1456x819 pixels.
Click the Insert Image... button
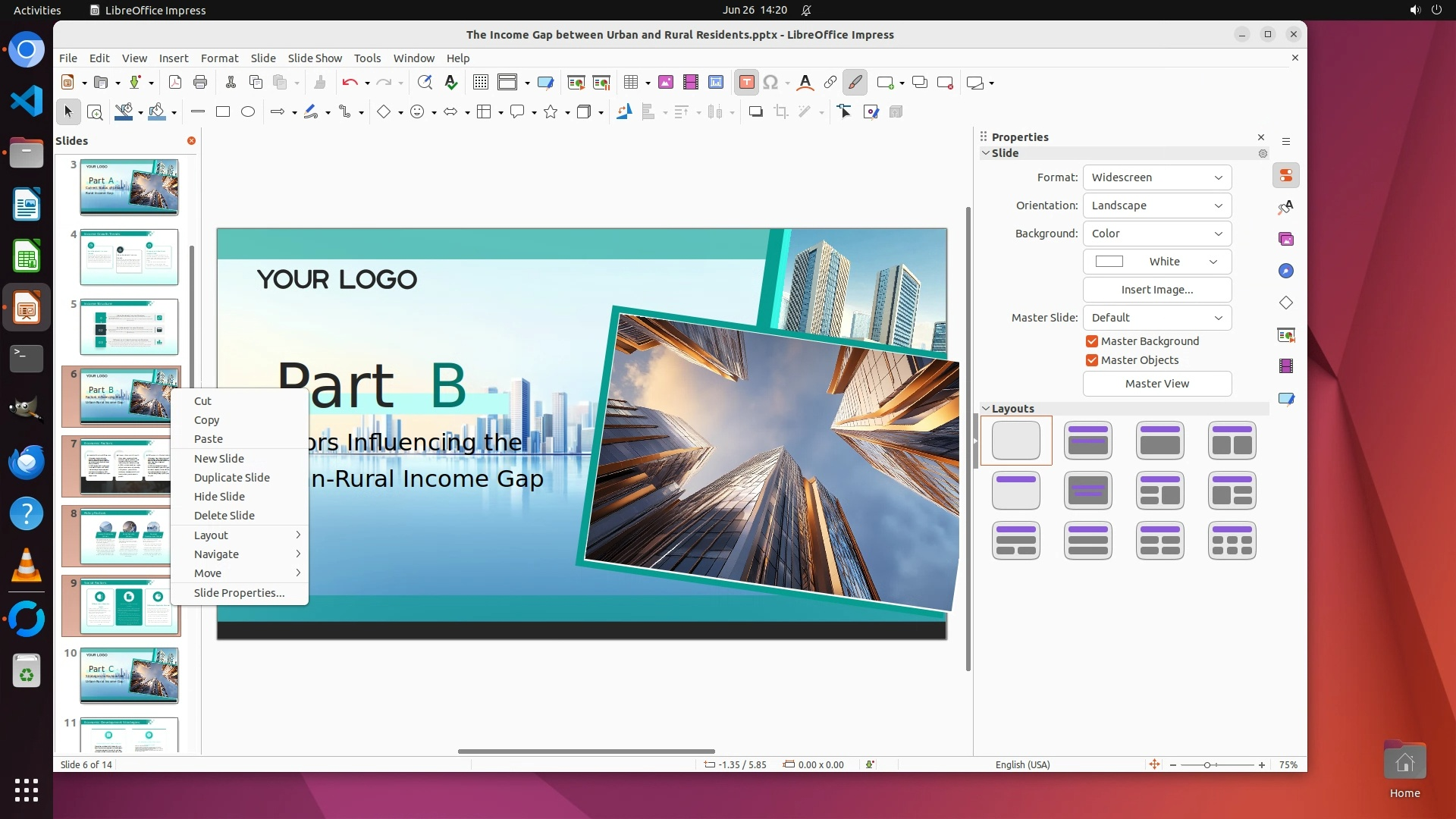click(x=1156, y=290)
